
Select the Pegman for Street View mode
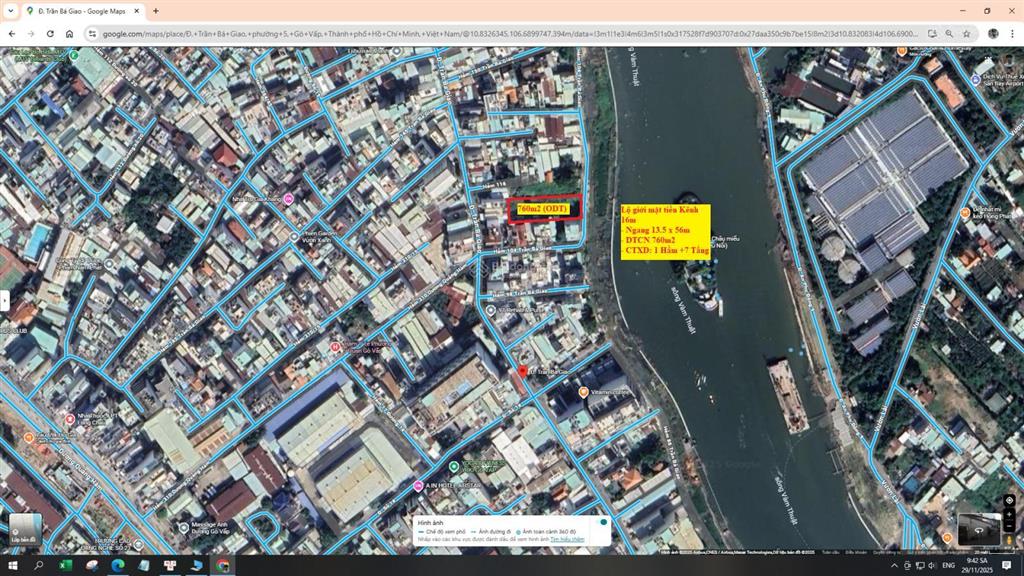pos(1009,539)
